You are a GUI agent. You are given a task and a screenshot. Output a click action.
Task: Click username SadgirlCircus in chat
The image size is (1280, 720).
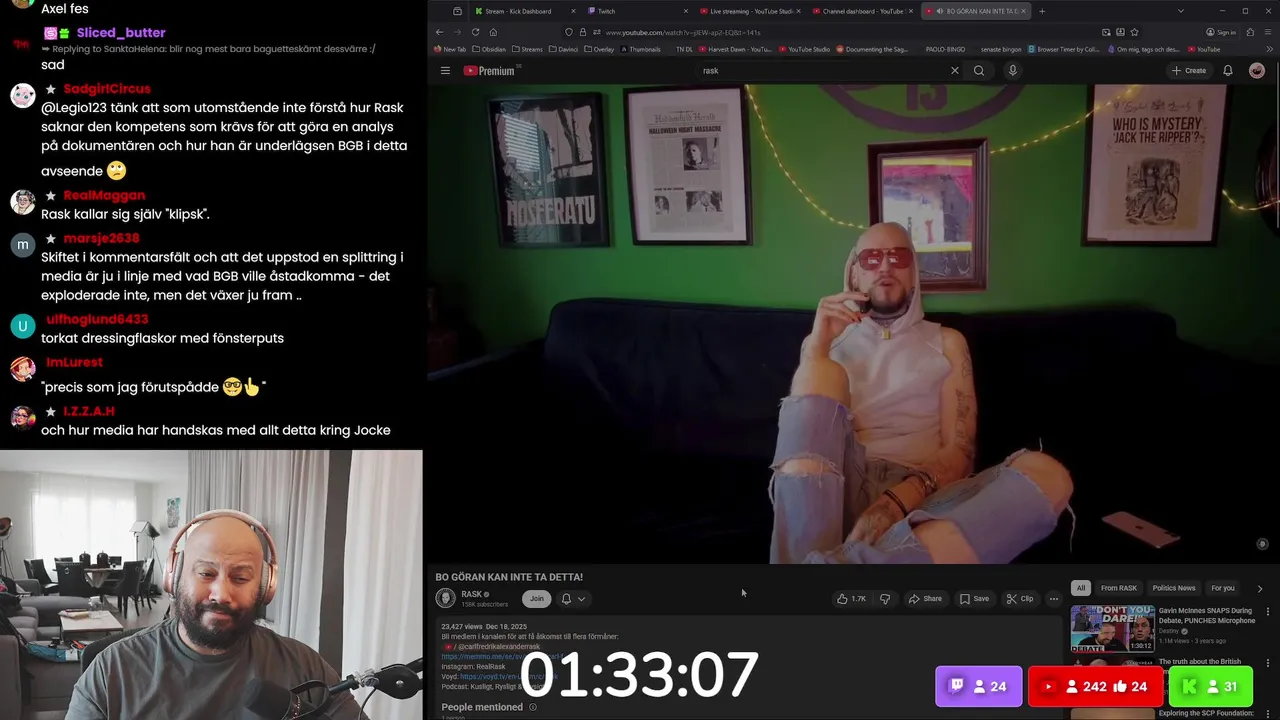coord(106,89)
